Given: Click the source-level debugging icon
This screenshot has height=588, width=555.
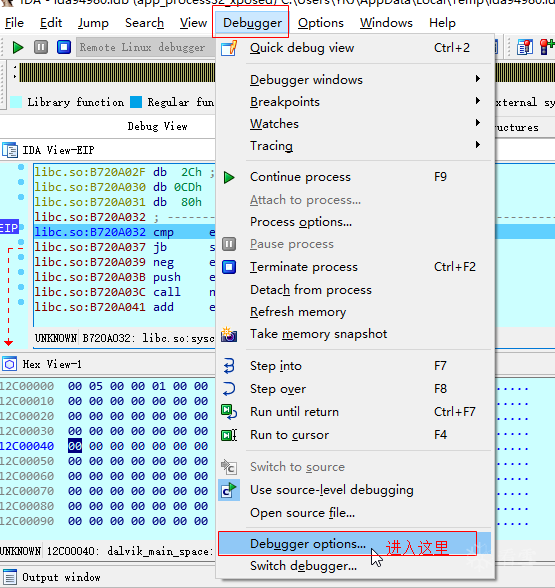Looking at the screenshot, I should click(x=229, y=490).
